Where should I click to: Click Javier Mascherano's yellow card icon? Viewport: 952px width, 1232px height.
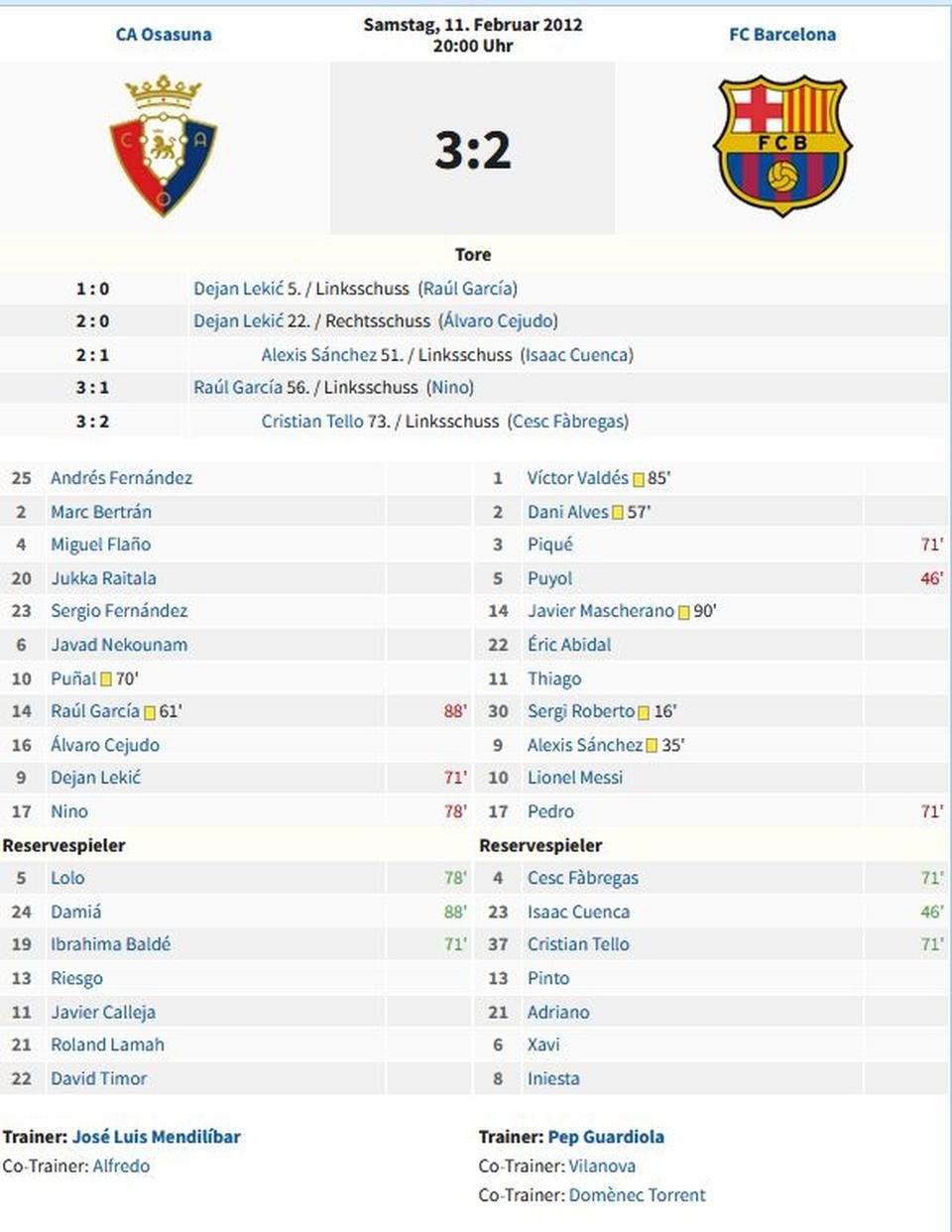(x=683, y=612)
